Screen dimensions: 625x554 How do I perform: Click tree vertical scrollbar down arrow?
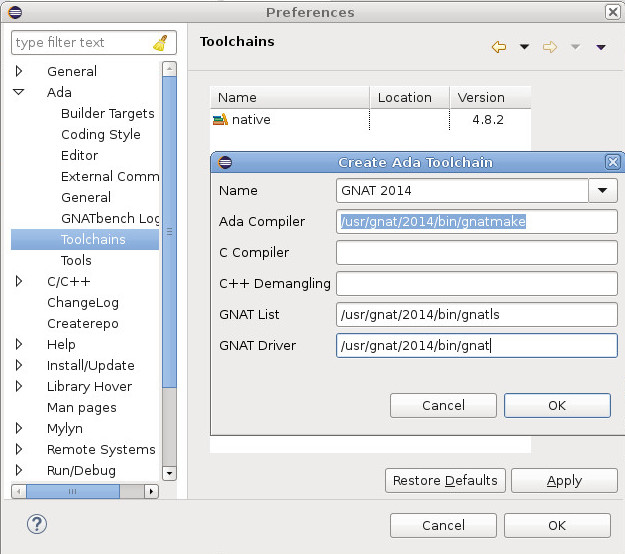point(169,473)
